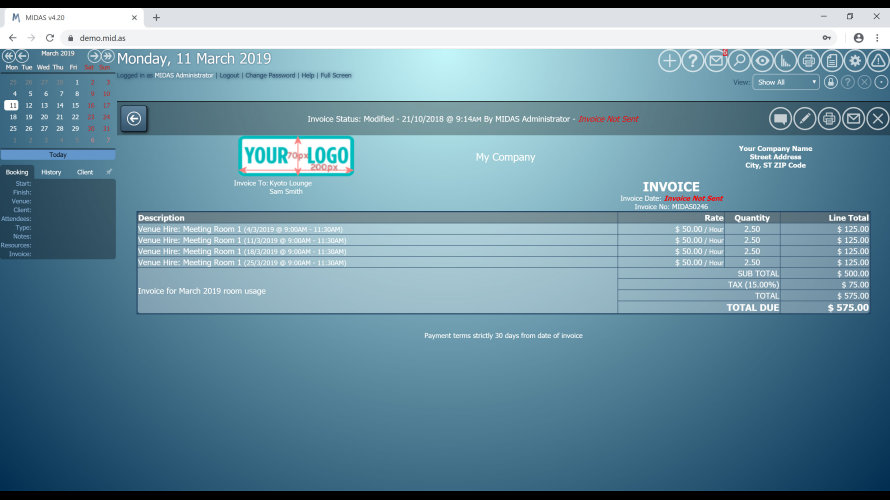Click the SUB TOTAL $ 500.00 value
The width and height of the screenshot is (890, 500).
pos(853,274)
